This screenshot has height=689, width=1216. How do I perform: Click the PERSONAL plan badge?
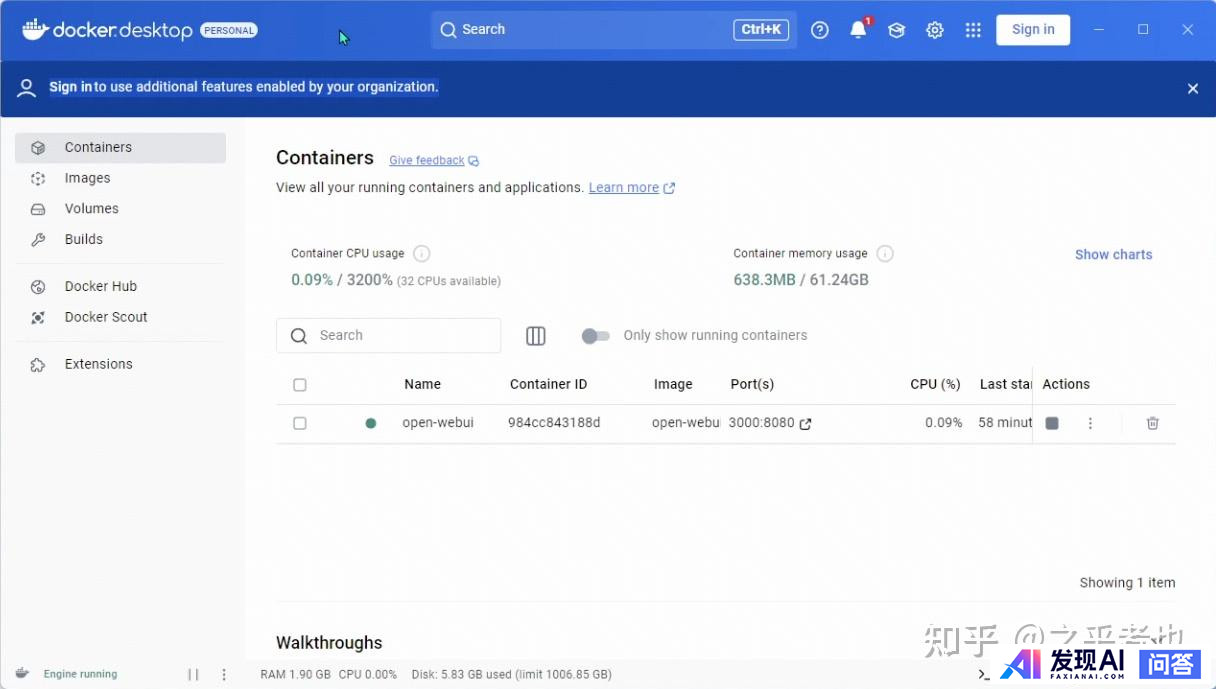229,31
